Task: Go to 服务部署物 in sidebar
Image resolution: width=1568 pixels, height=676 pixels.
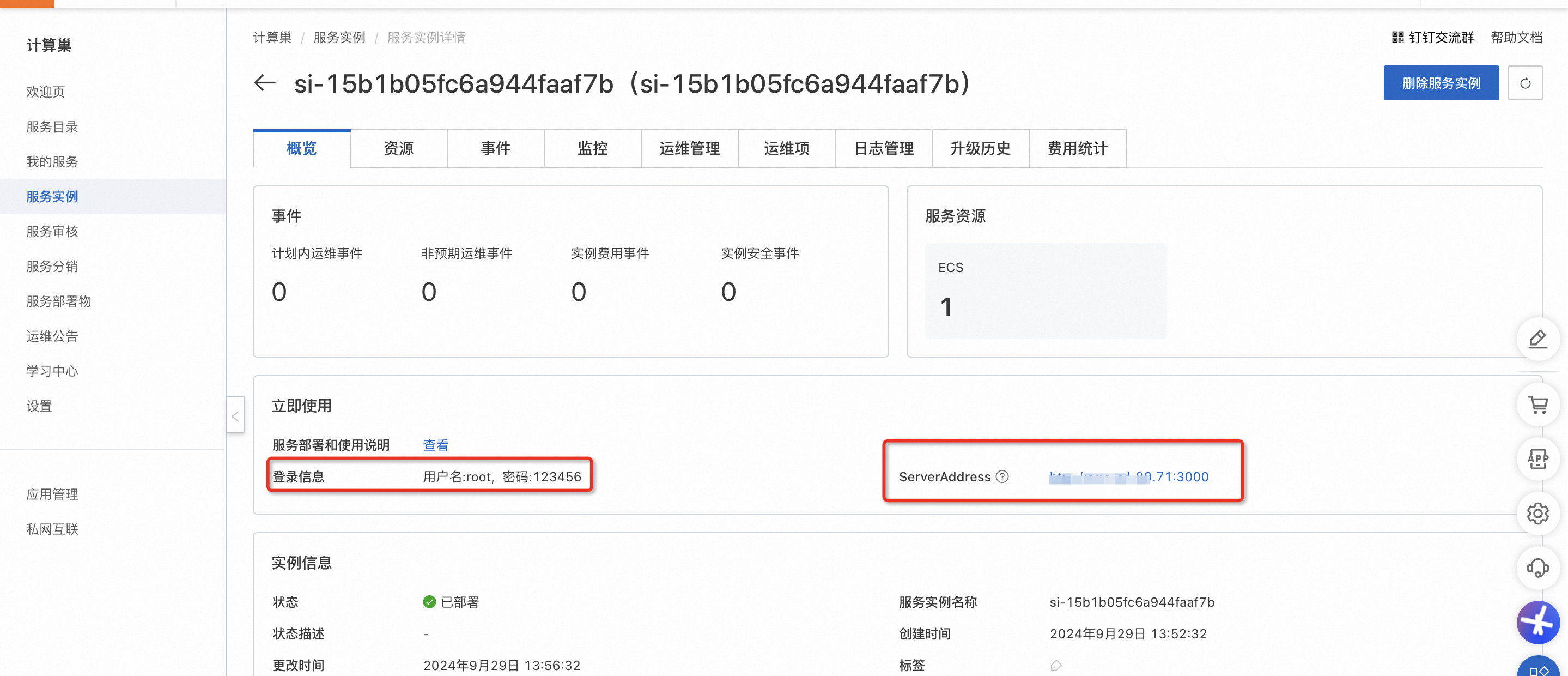Action: pos(58,301)
